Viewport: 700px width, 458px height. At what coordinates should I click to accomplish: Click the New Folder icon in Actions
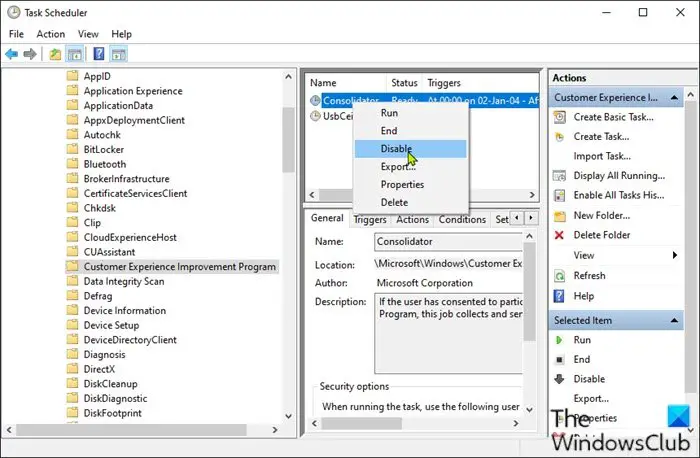click(559, 216)
